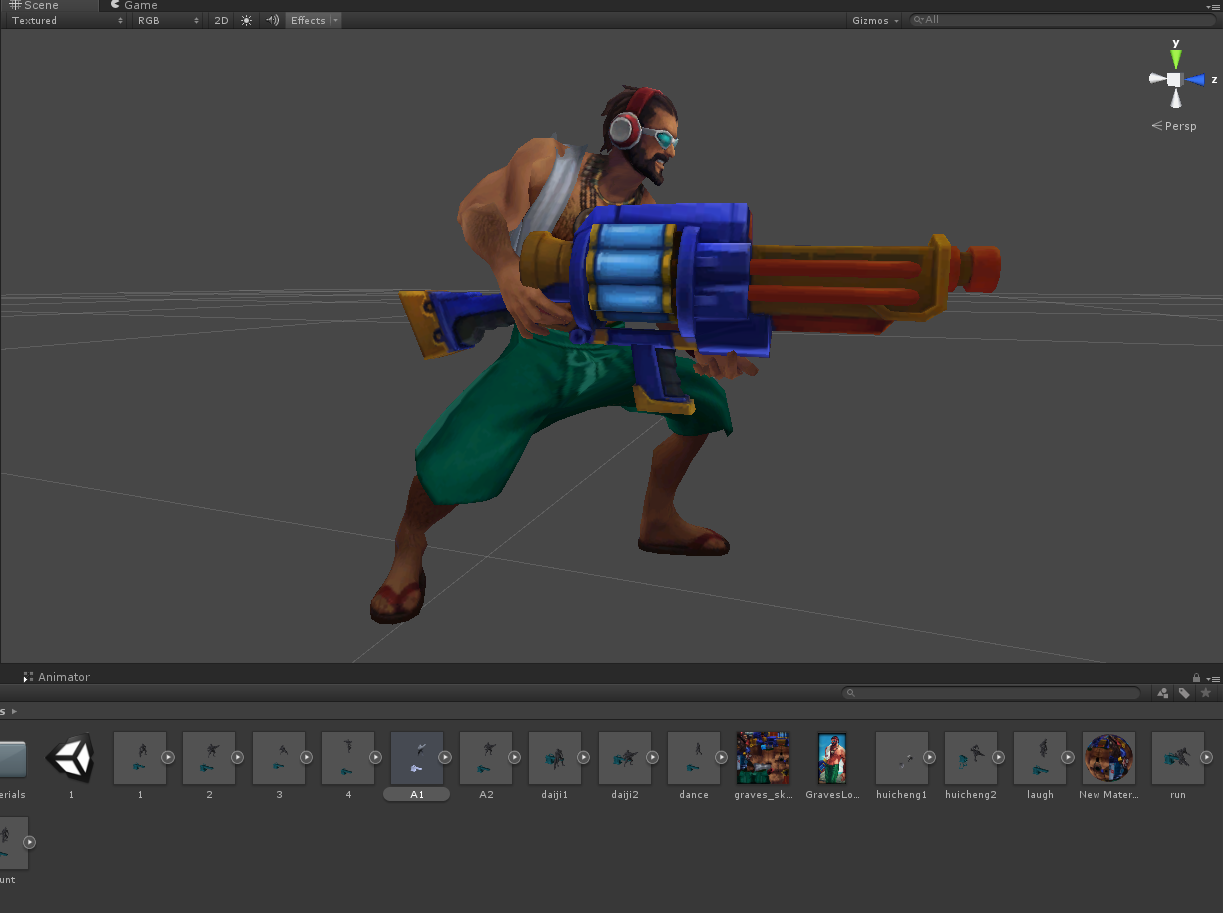Click the lock icon on Animator panel

[x=1196, y=678]
